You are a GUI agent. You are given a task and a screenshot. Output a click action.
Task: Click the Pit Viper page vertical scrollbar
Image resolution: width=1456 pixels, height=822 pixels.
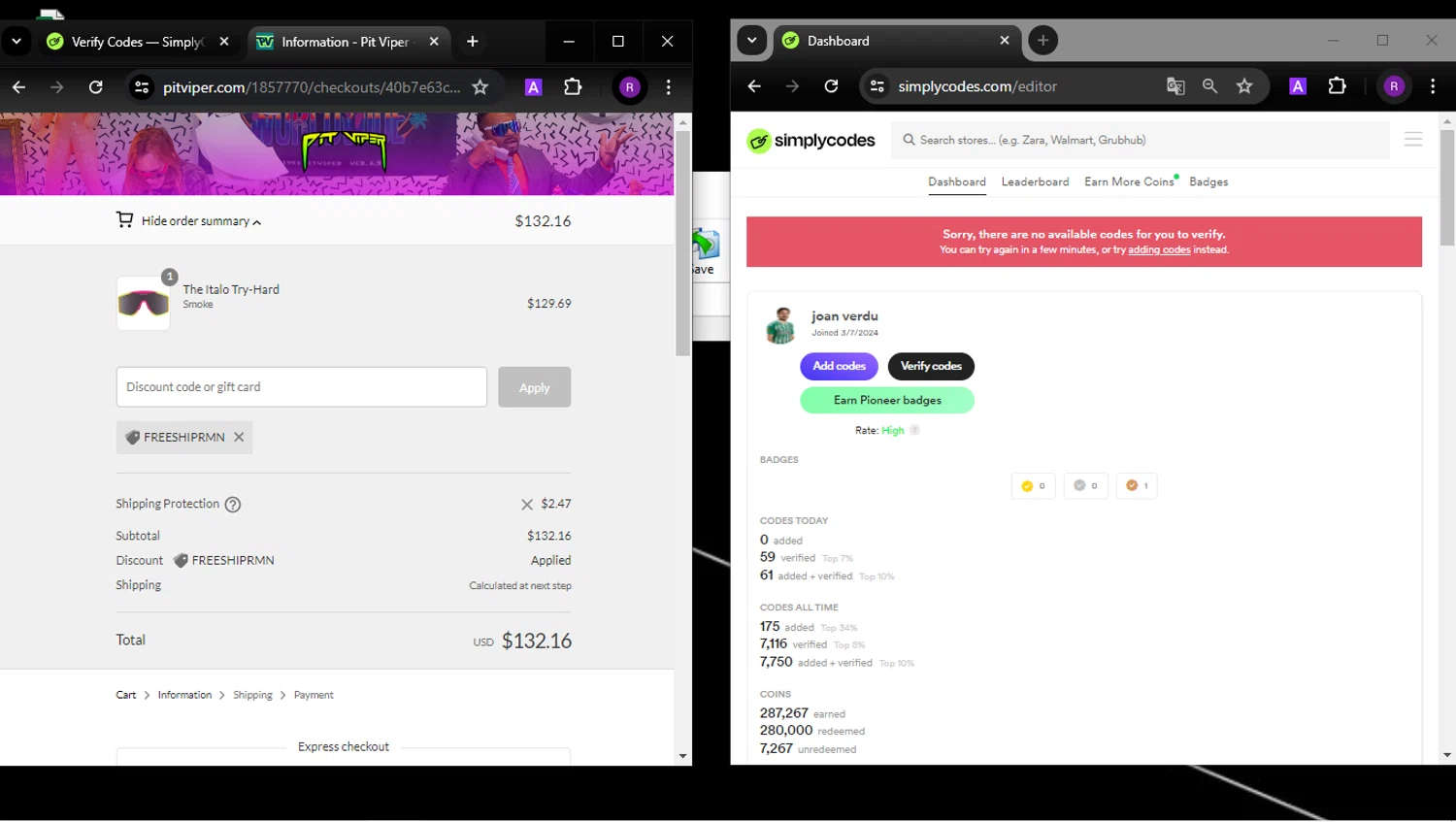[x=683, y=243]
